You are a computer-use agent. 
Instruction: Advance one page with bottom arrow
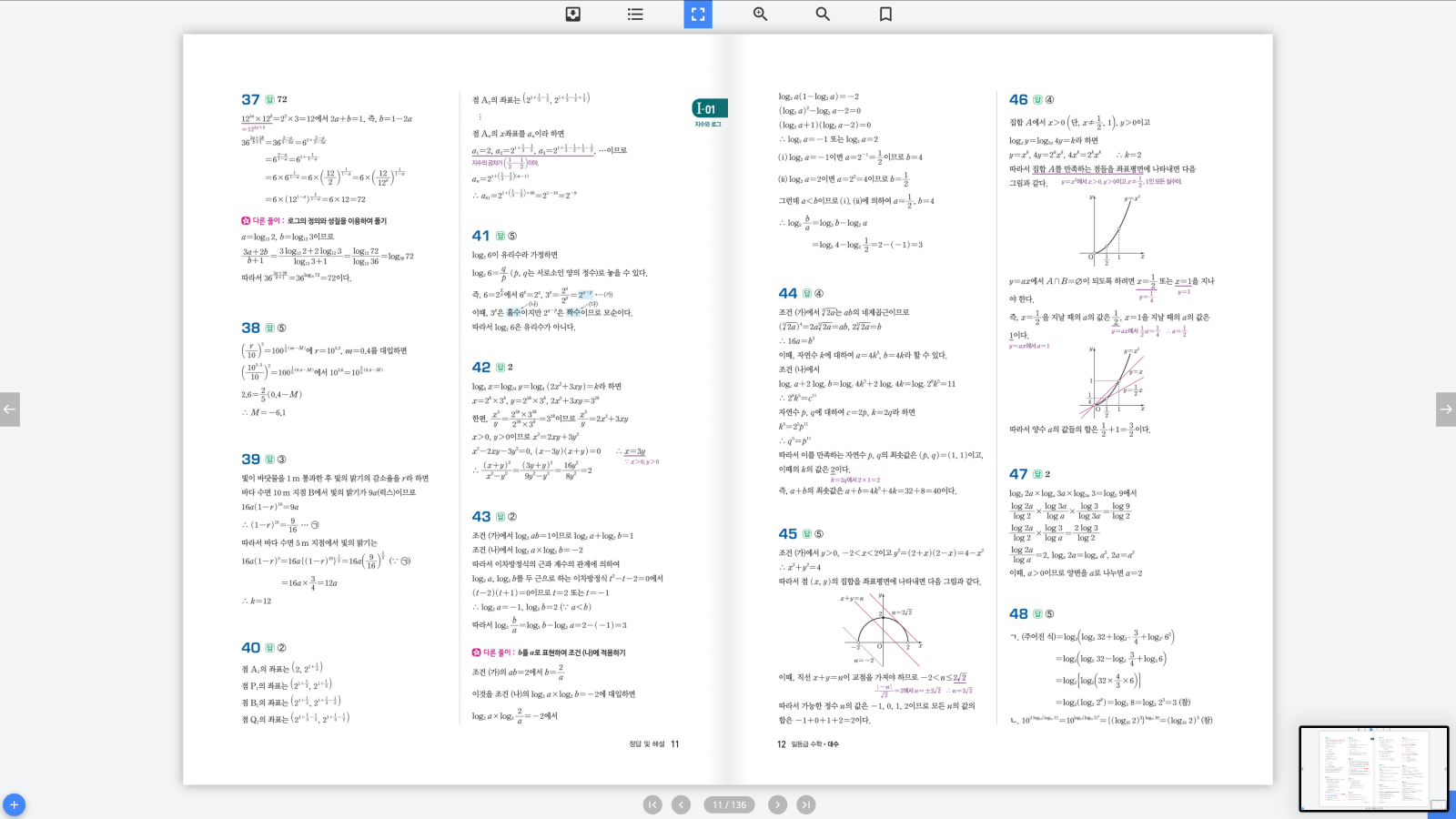tap(777, 804)
